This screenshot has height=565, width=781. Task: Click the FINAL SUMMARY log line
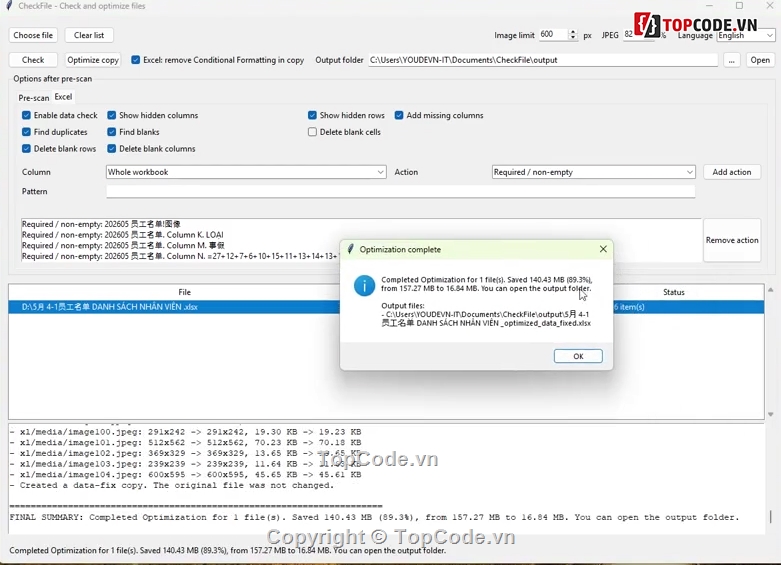pos(374,517)
